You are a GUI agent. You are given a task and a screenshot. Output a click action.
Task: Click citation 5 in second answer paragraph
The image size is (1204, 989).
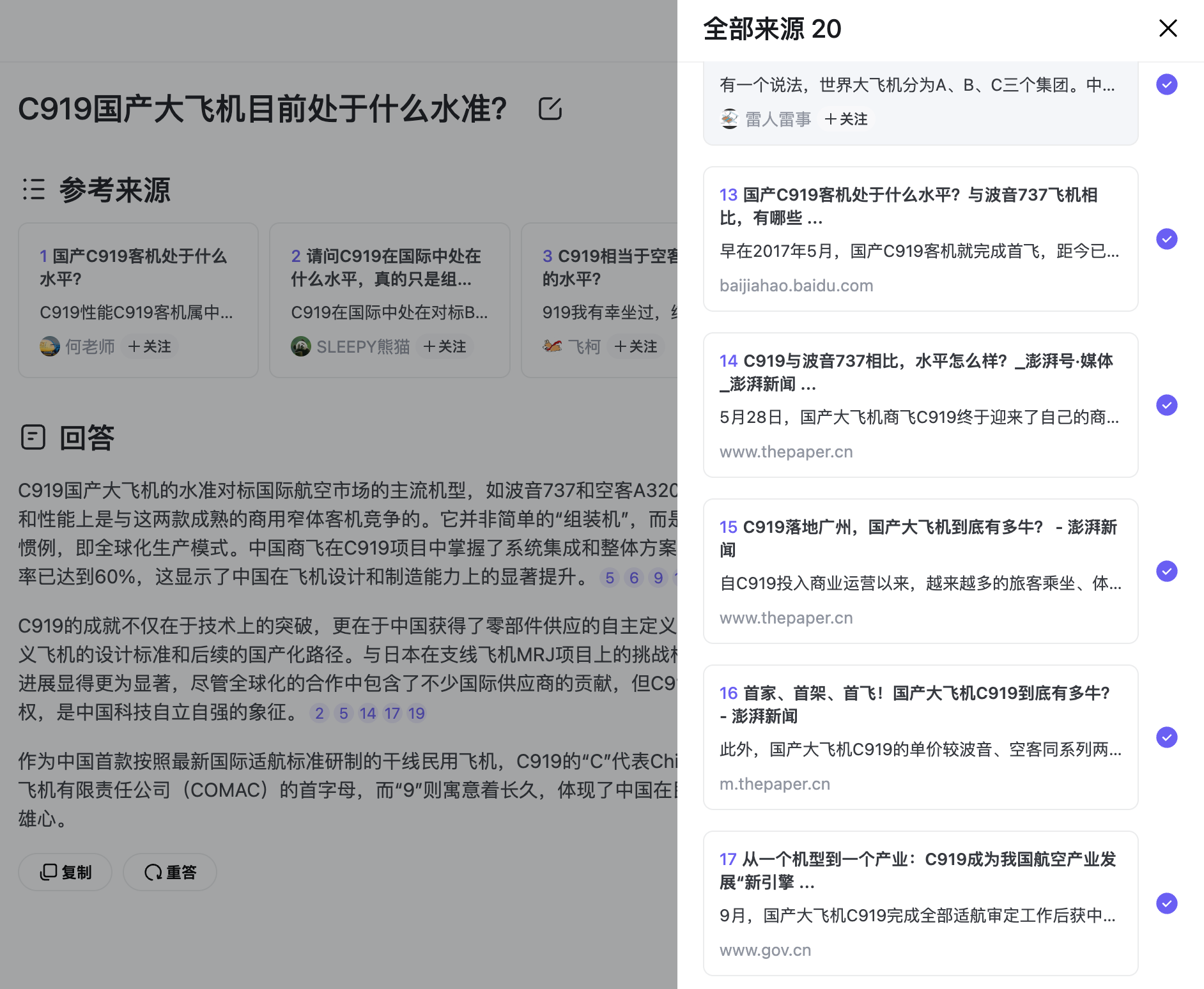point(344,713)
